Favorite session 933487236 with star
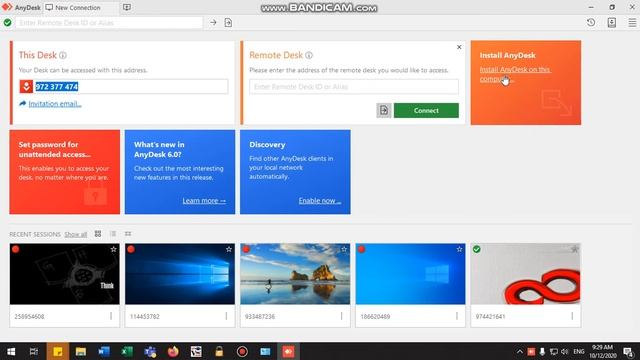Image resolution: width=640 pixels, height=360 pixels. 344,249
